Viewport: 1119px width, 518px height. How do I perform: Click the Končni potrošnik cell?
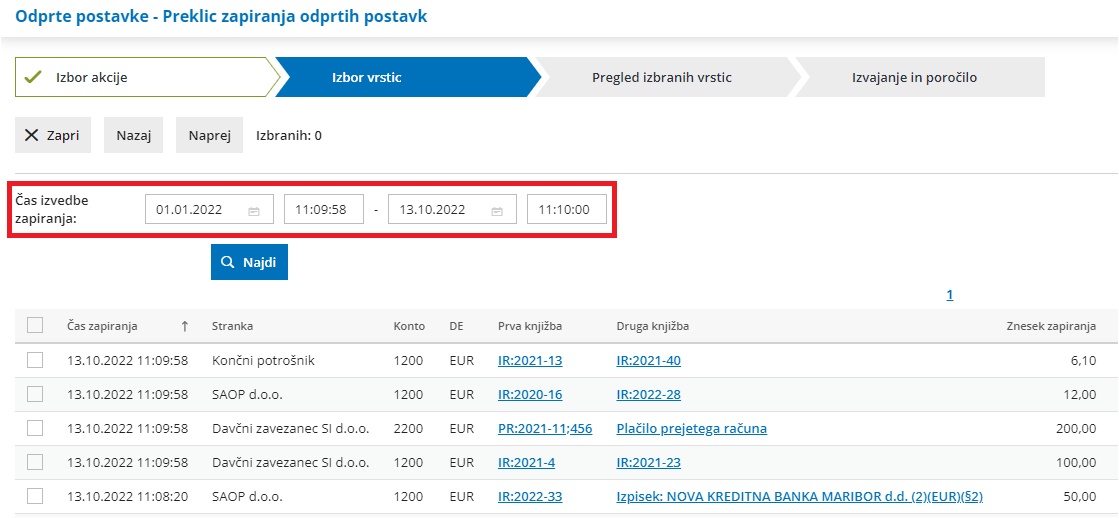[263, 361]
